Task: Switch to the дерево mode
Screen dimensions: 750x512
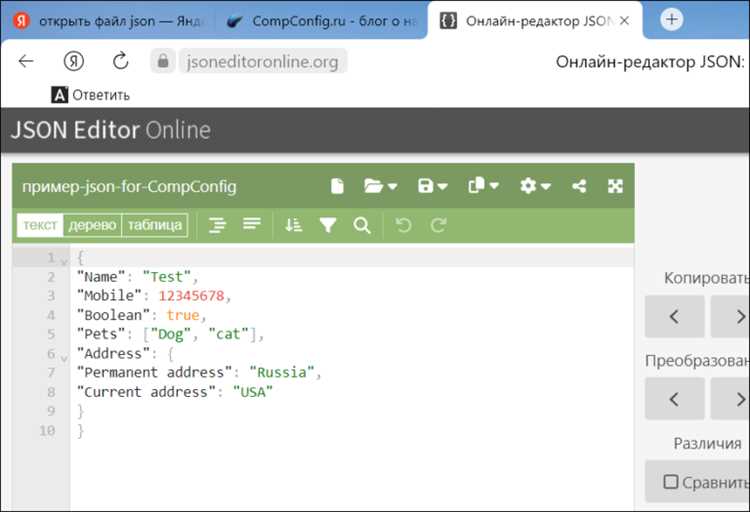Action: tap(92, 225)
